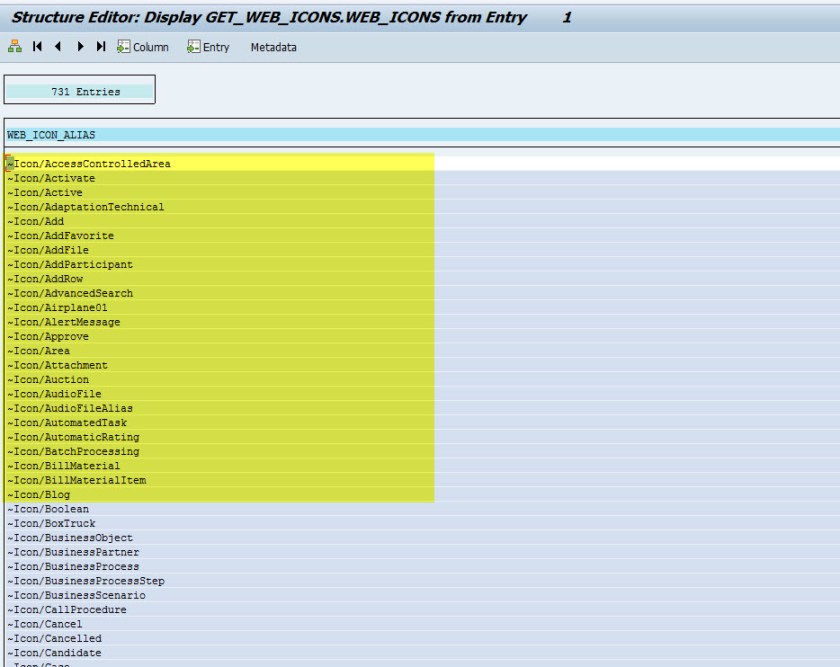Select row ~Icon/Boolean

tap(422, 509)
